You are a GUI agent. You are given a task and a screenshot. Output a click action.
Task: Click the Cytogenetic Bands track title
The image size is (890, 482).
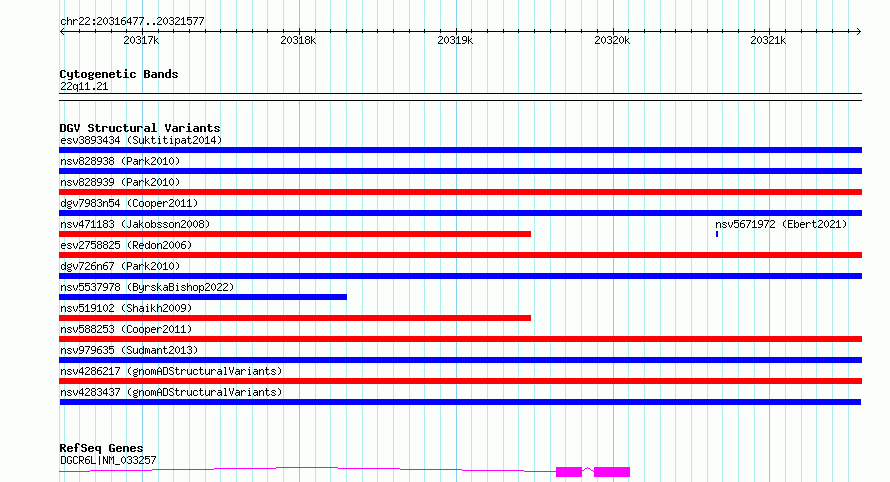(119, 74)
